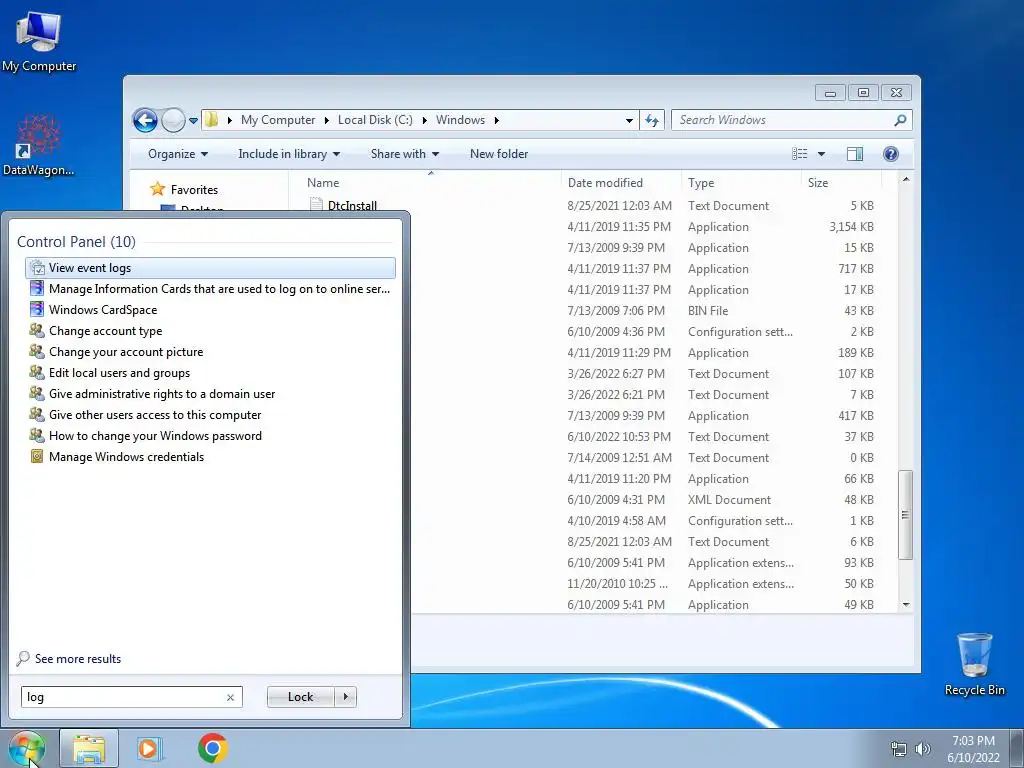Launch Google Chrome from the taskbar

(212, 748)
